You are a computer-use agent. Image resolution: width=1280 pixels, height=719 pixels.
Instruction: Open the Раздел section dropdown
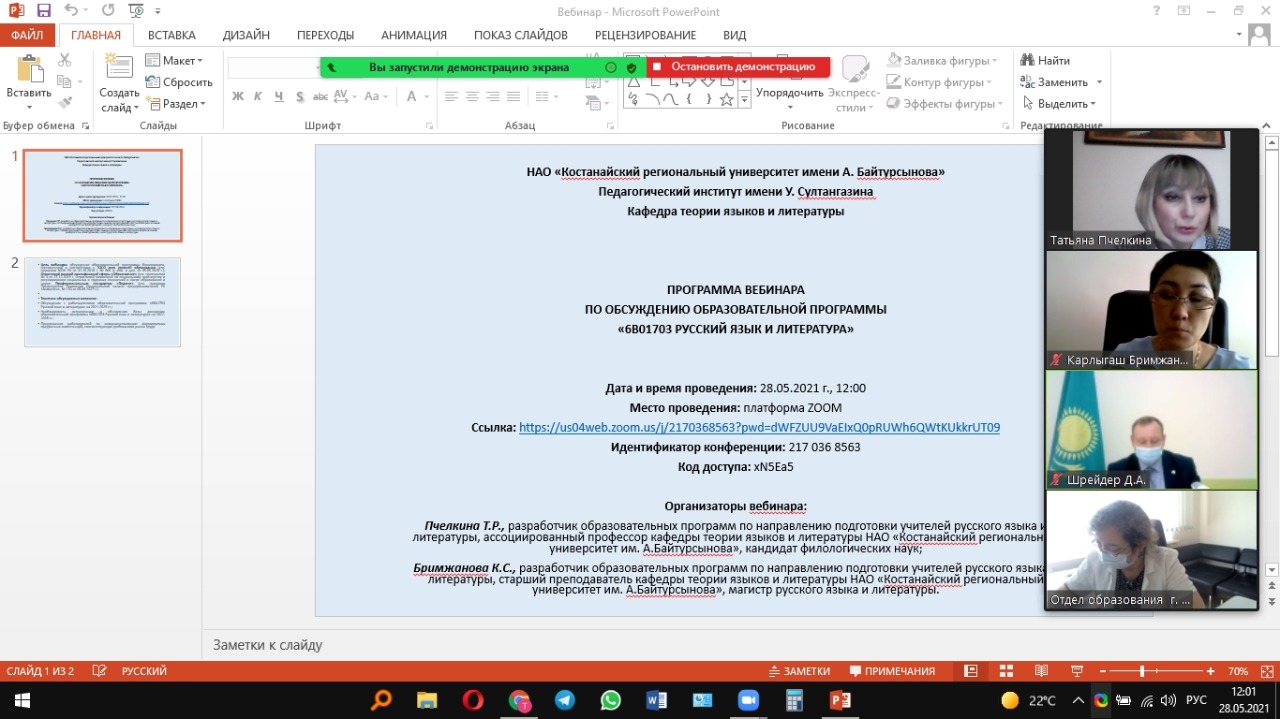point(175,103)
